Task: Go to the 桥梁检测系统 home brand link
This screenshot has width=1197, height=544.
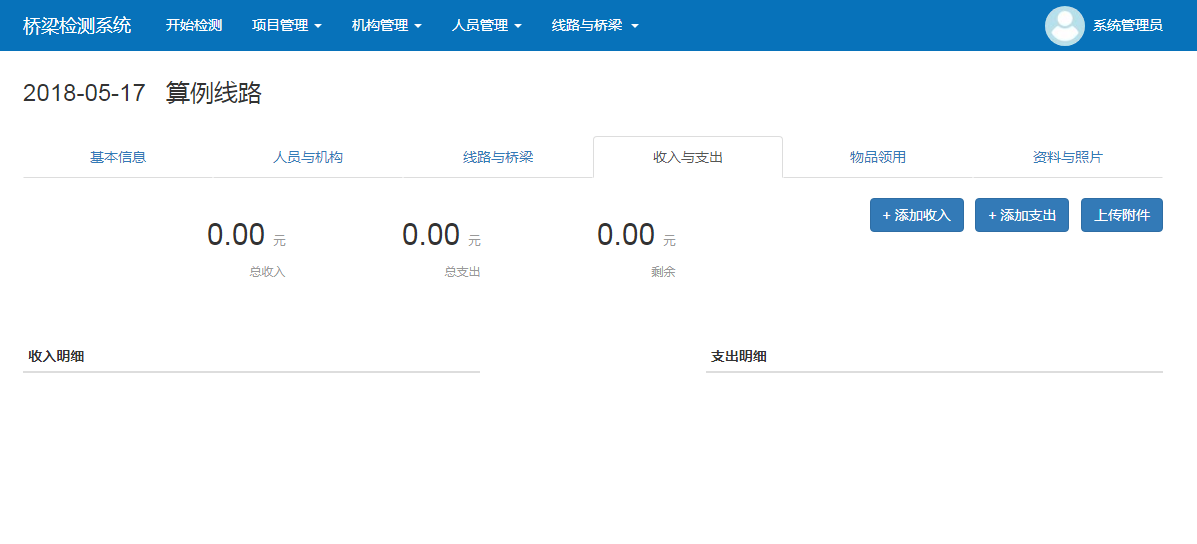Action: [77, 26]
